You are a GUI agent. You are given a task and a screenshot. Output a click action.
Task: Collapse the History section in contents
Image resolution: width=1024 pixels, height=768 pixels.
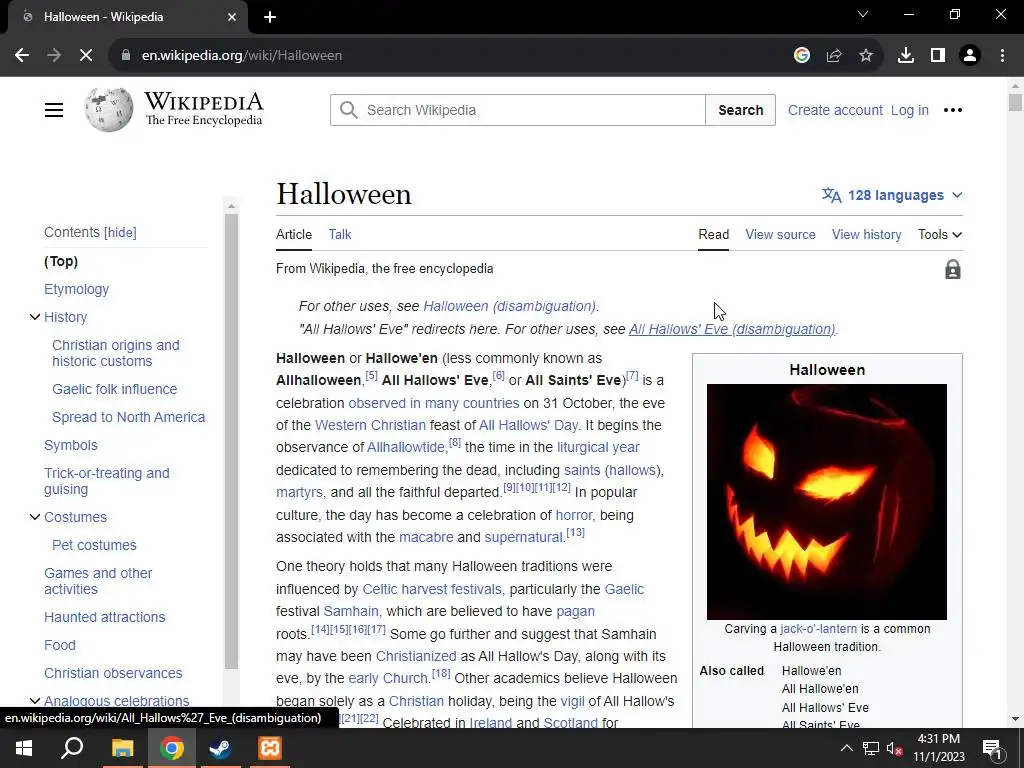click(35, 317)
